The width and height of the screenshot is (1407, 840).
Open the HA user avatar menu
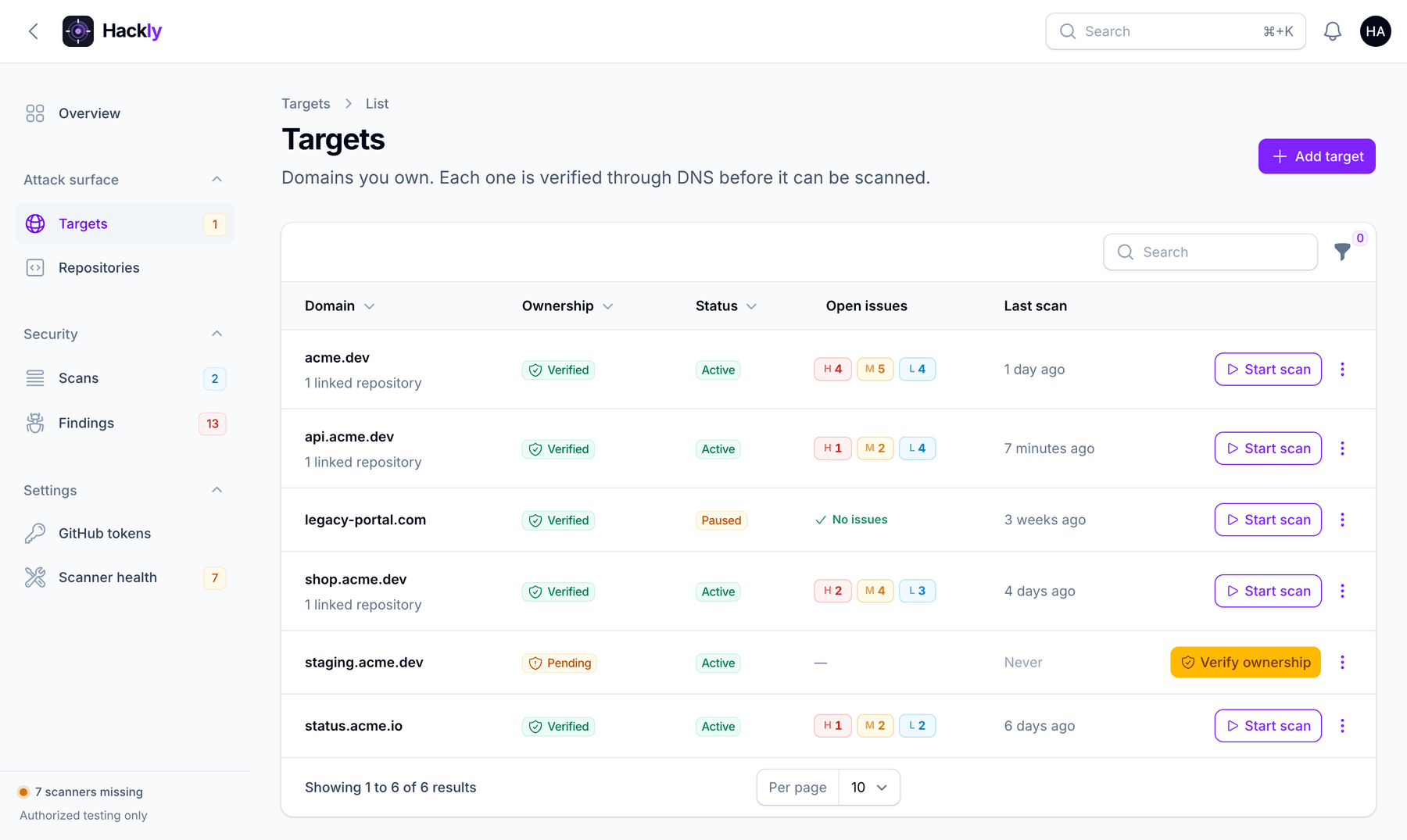(x=1376, y=31)
